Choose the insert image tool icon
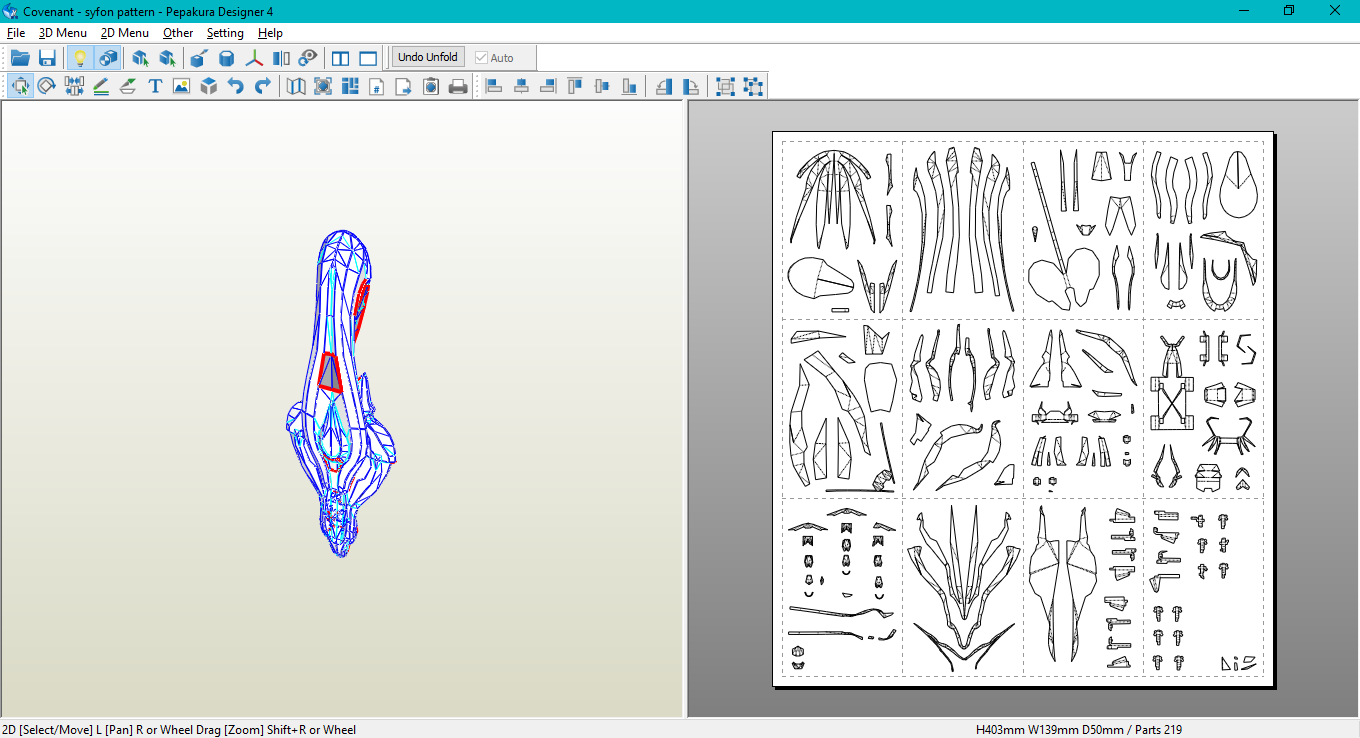This screenshot has width=1360, height=738. [181, 87]
